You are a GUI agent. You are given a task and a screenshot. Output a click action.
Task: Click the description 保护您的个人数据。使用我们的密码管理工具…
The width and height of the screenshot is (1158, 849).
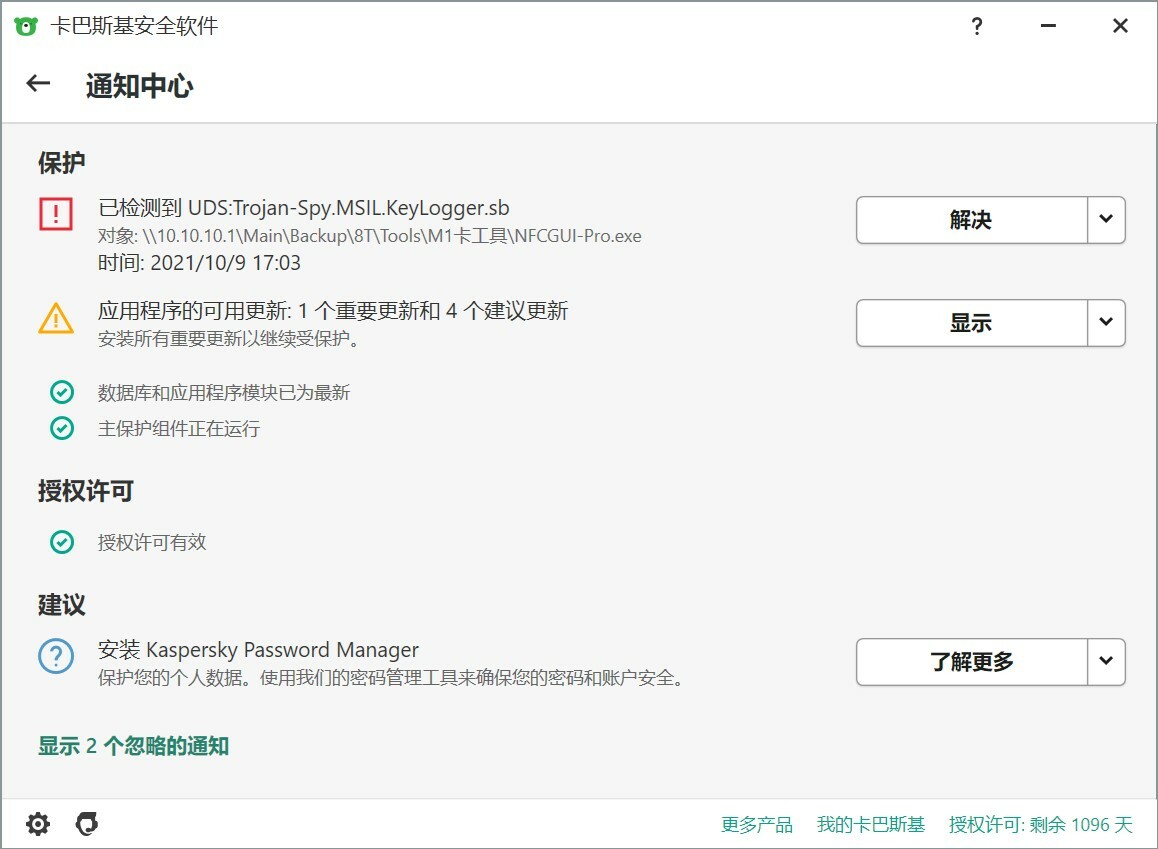coord(391,678)
